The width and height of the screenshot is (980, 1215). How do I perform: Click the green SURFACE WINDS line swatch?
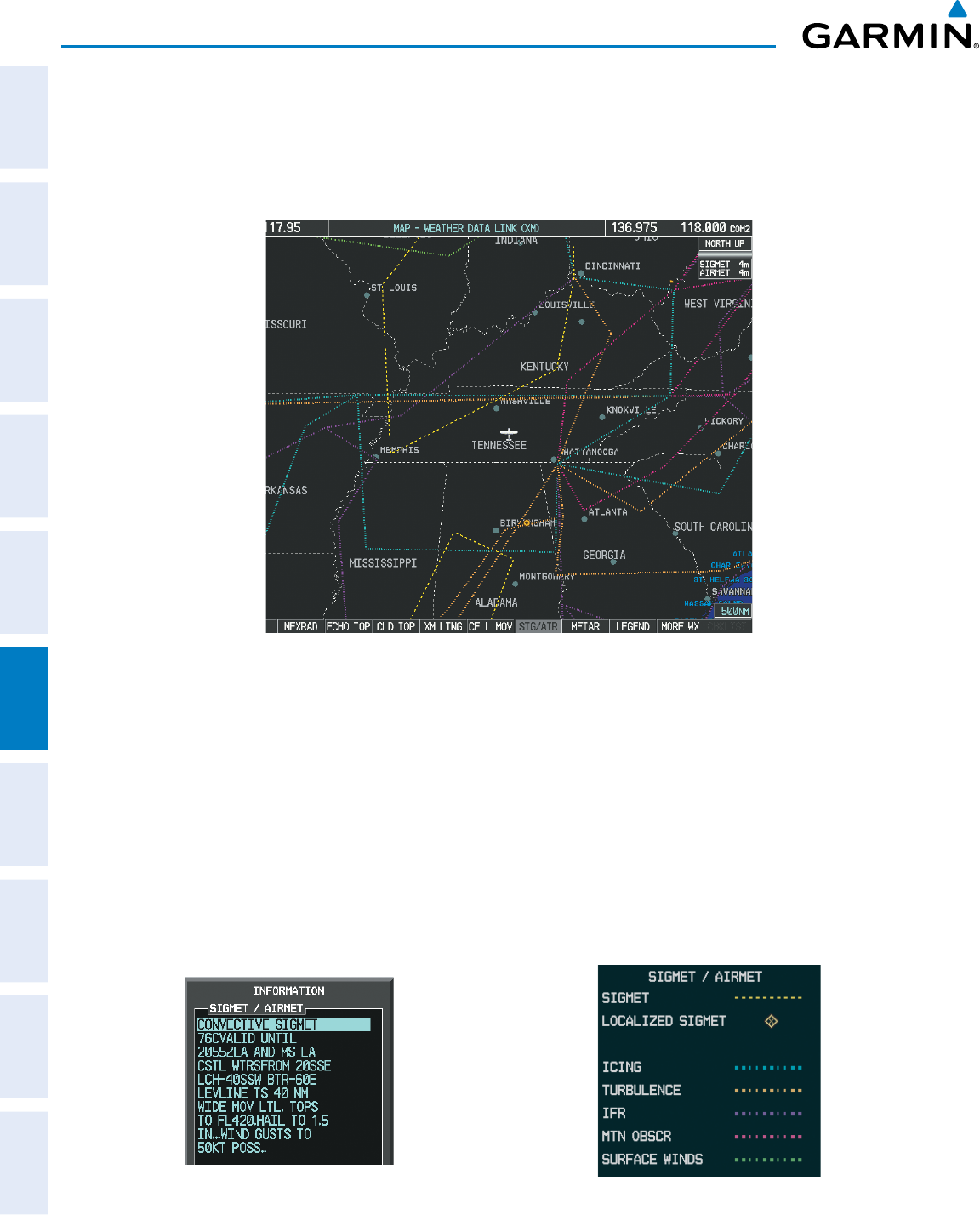[768, 1159]
